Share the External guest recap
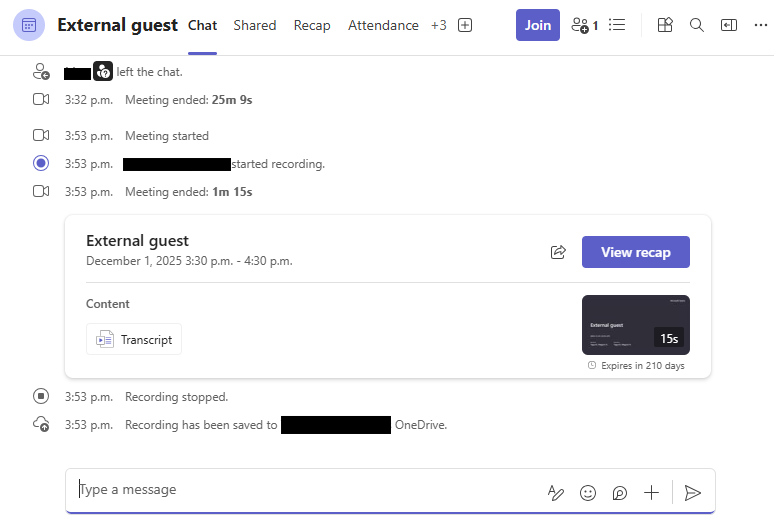 pyautogui.click(x=559, y=252)
